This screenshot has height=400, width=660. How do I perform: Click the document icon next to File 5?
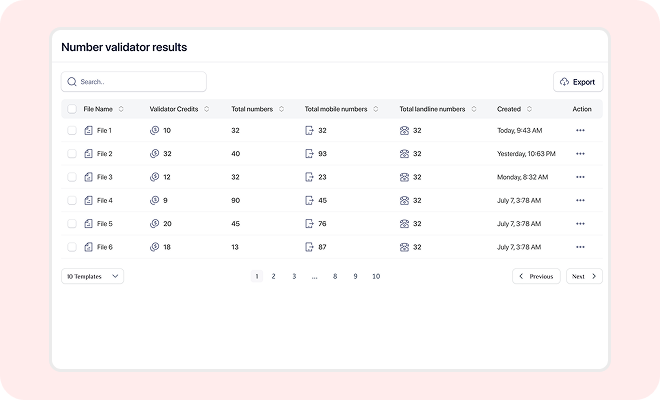(88, 224)
